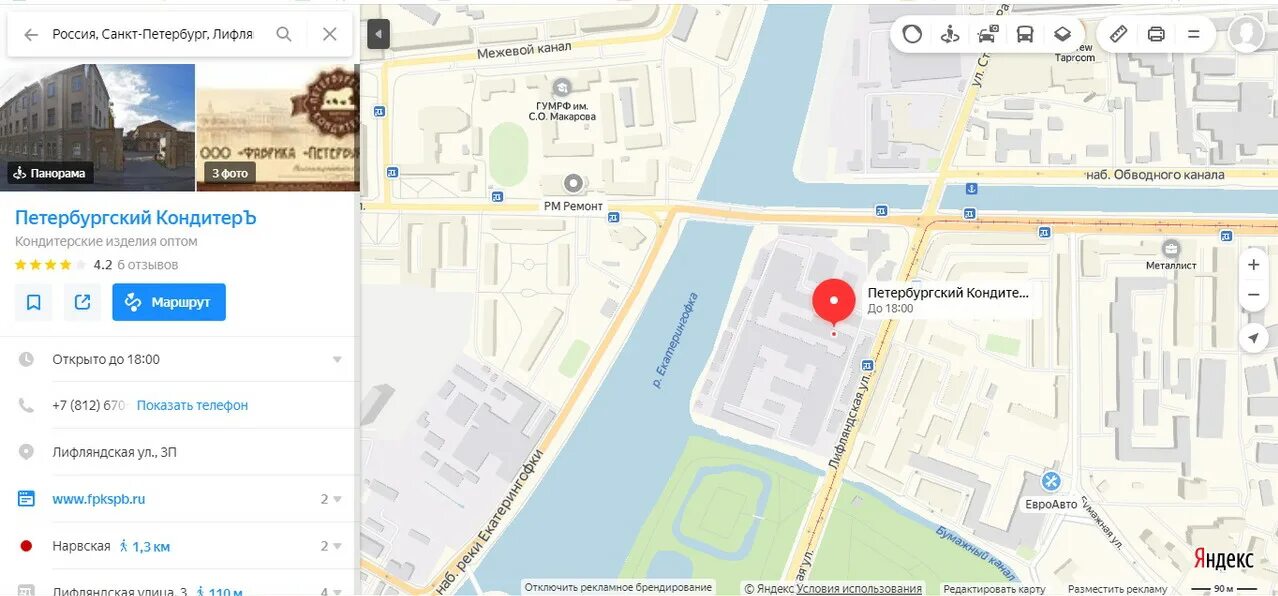Image resolution: width=1278 pixels, height=596 pixels.
Task: Click the print map icon
Action: (1156, 34)
